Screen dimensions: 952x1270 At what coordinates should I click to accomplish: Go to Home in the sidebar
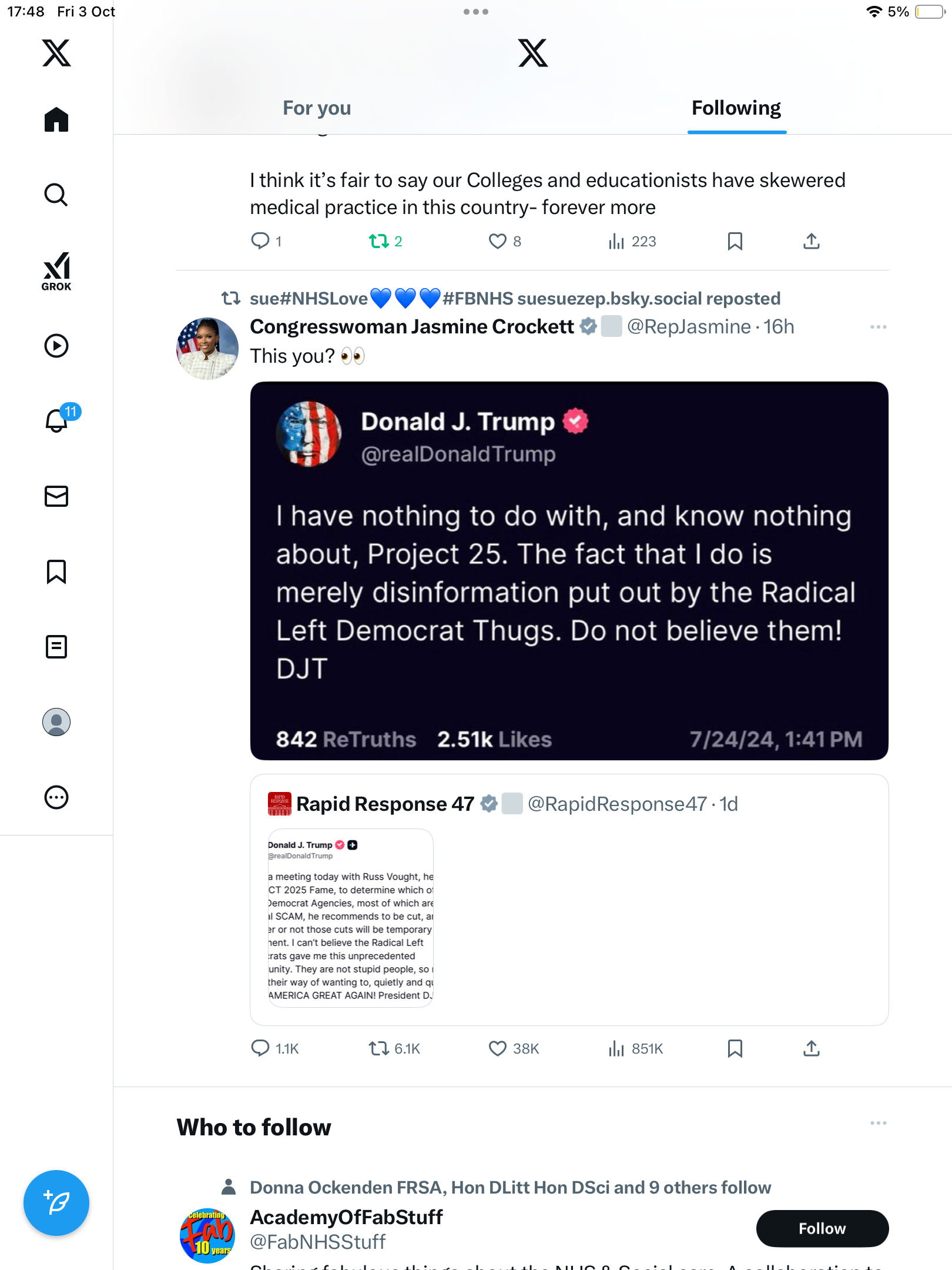point(56,120)
